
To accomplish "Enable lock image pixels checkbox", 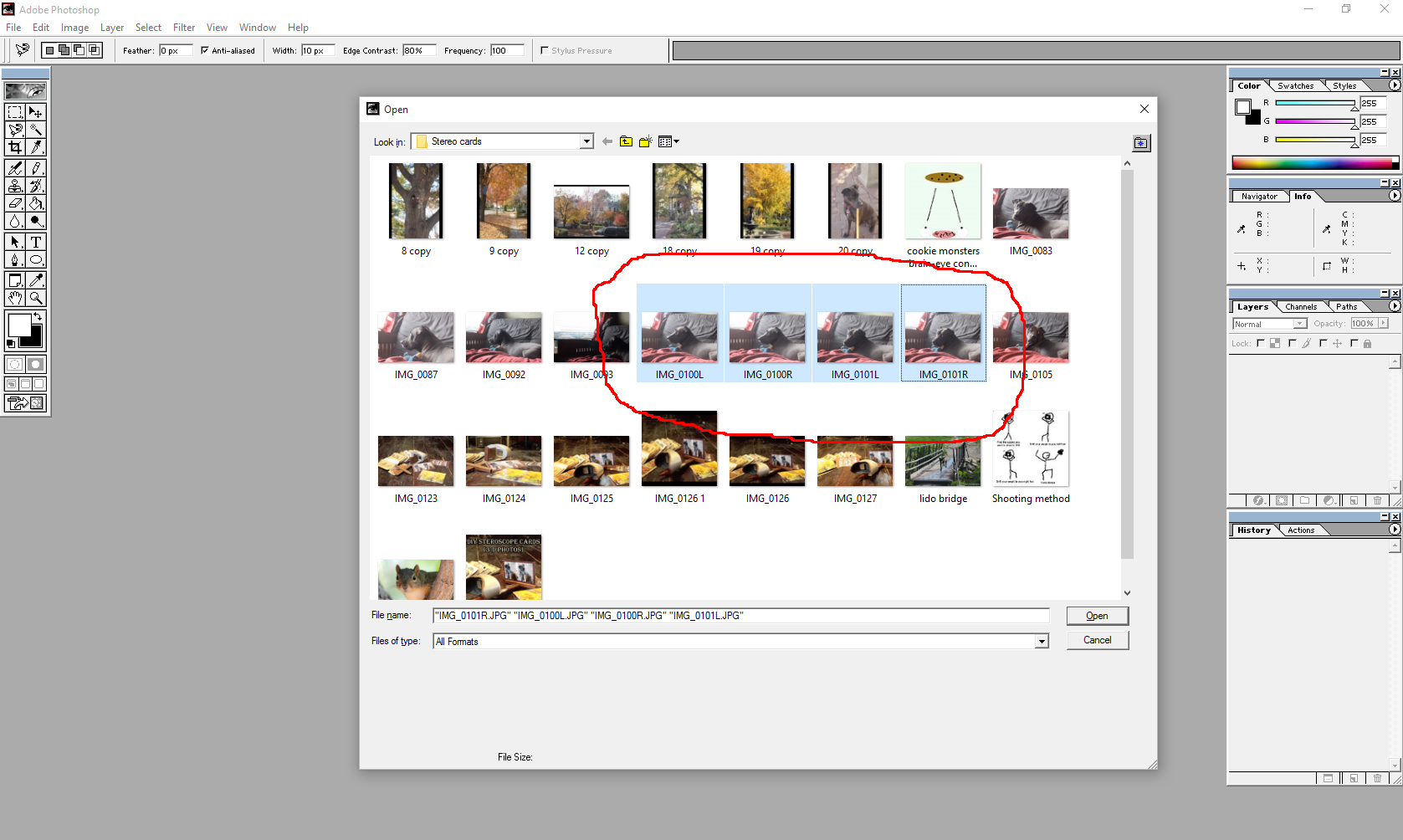I will coord(1293,343).
